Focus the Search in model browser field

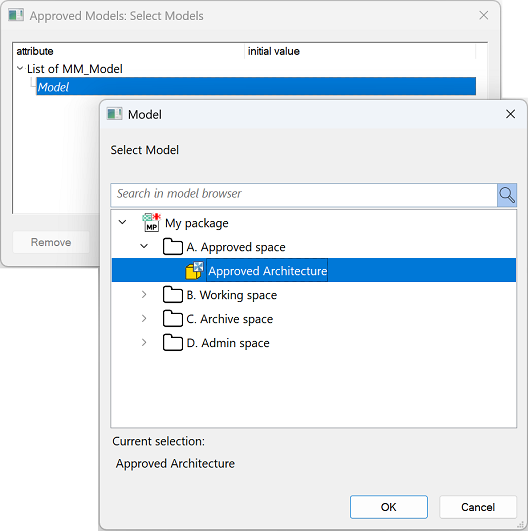pyautogui.click(x=304, y=195)
